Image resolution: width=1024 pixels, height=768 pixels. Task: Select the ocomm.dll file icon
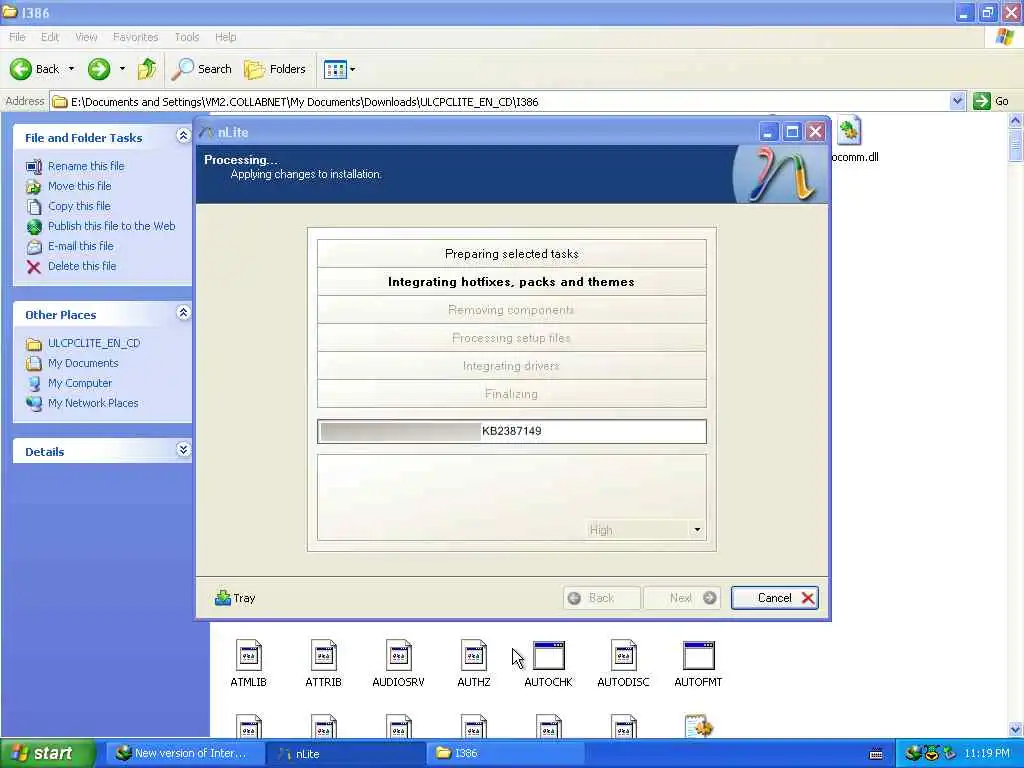pos(849,131)
